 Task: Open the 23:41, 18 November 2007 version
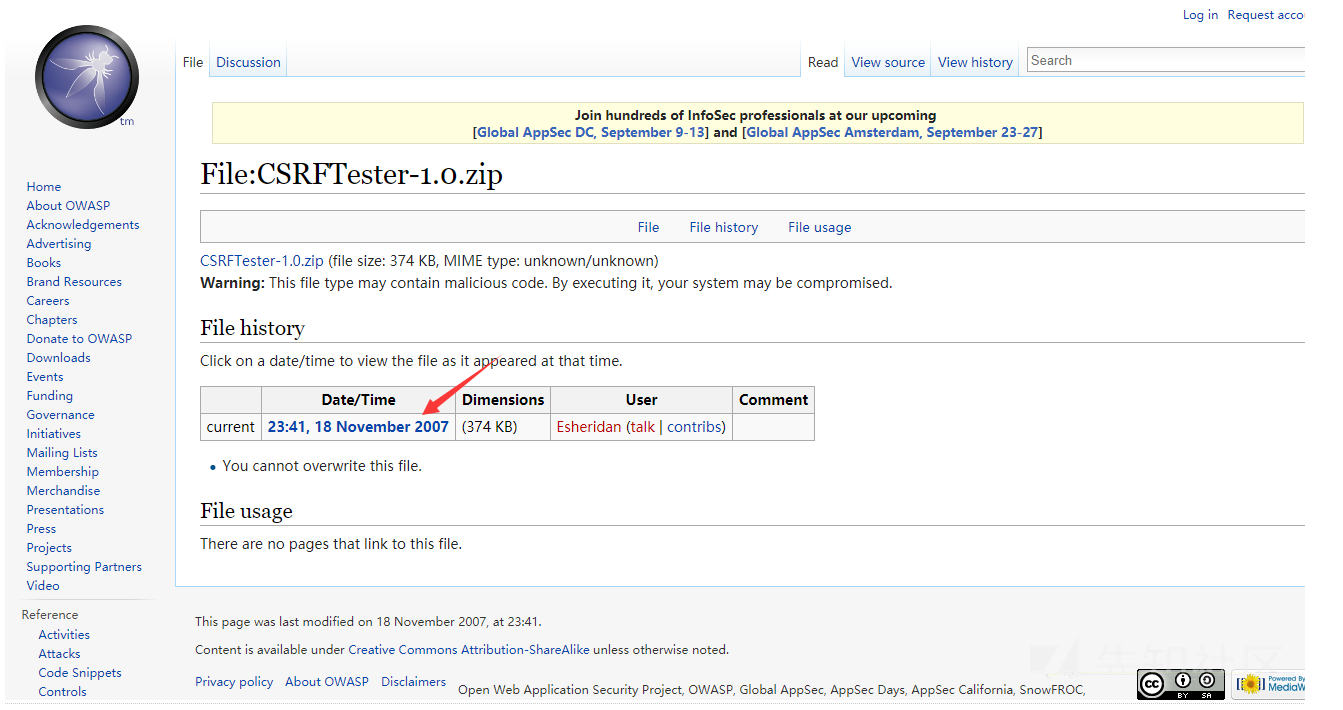(x=358, y=426)
